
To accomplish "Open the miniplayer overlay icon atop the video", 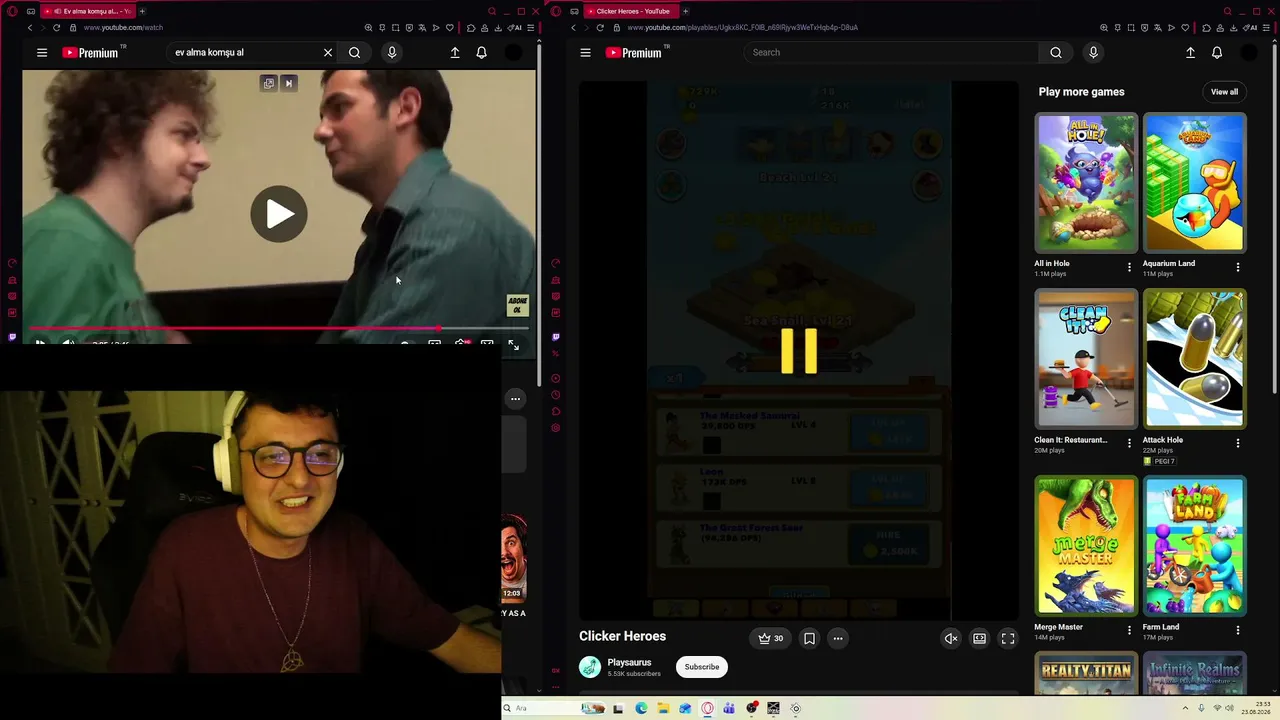I will click(269, 83).
